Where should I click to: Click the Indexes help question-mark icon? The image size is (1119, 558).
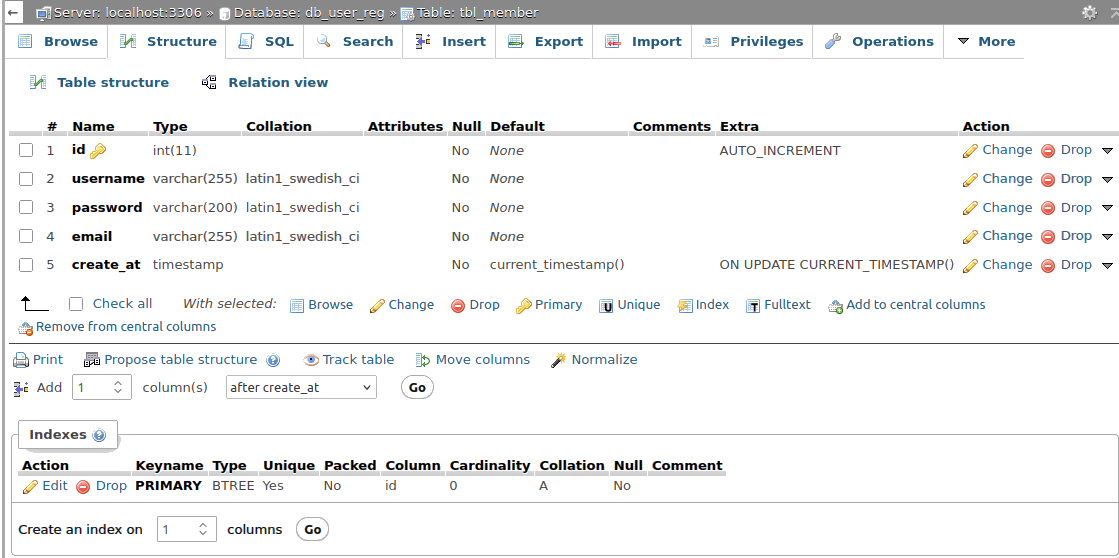coord(99,436)
